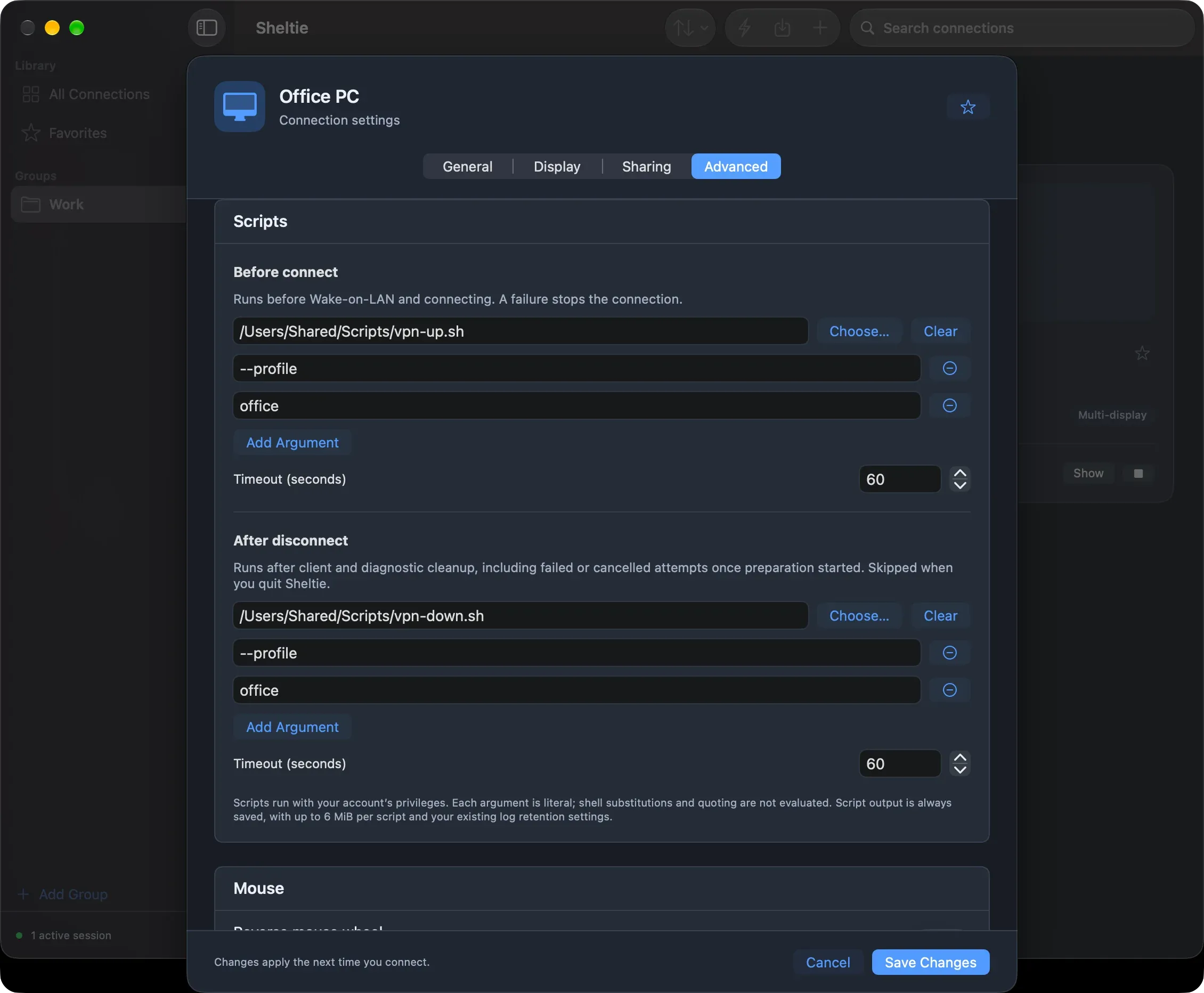This screenshot has height=993, width=1204.
Task: Click the All Connections grid icon
Action: click(x=31, y=94)
